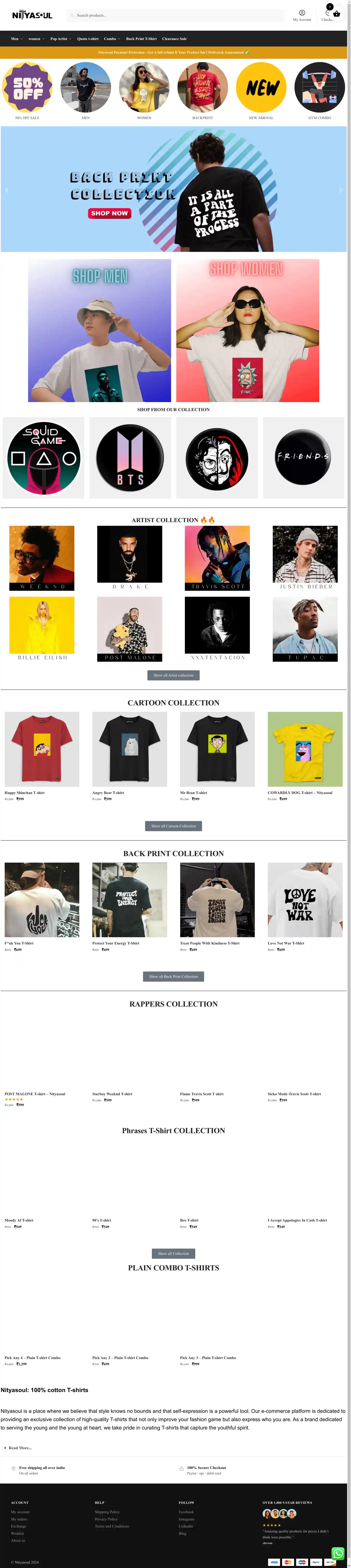Select the 50% OFF SALE circle icon
Viewport: 351px width, 1568px height.
(x=27, y=87)
